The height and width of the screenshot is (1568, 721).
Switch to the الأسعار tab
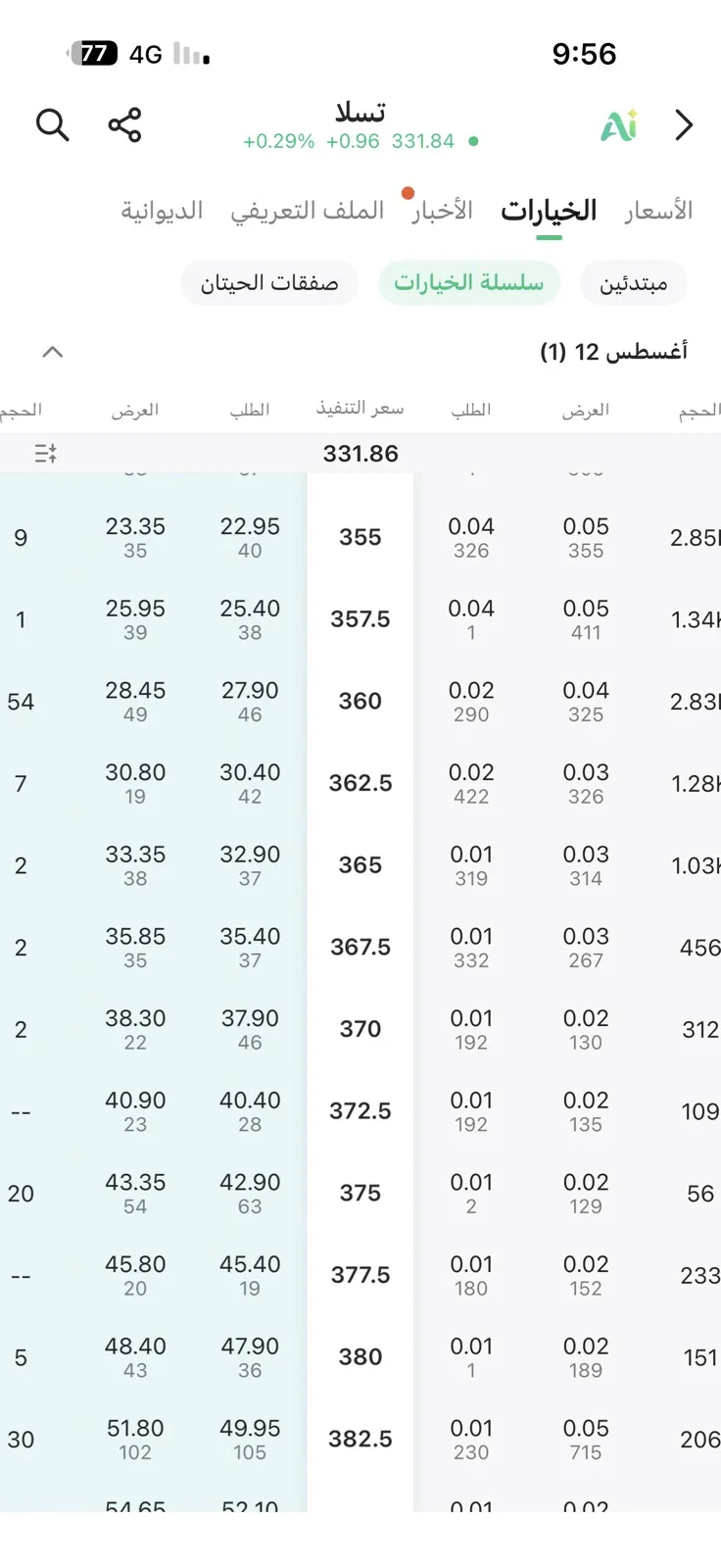(x=658, y=210)
